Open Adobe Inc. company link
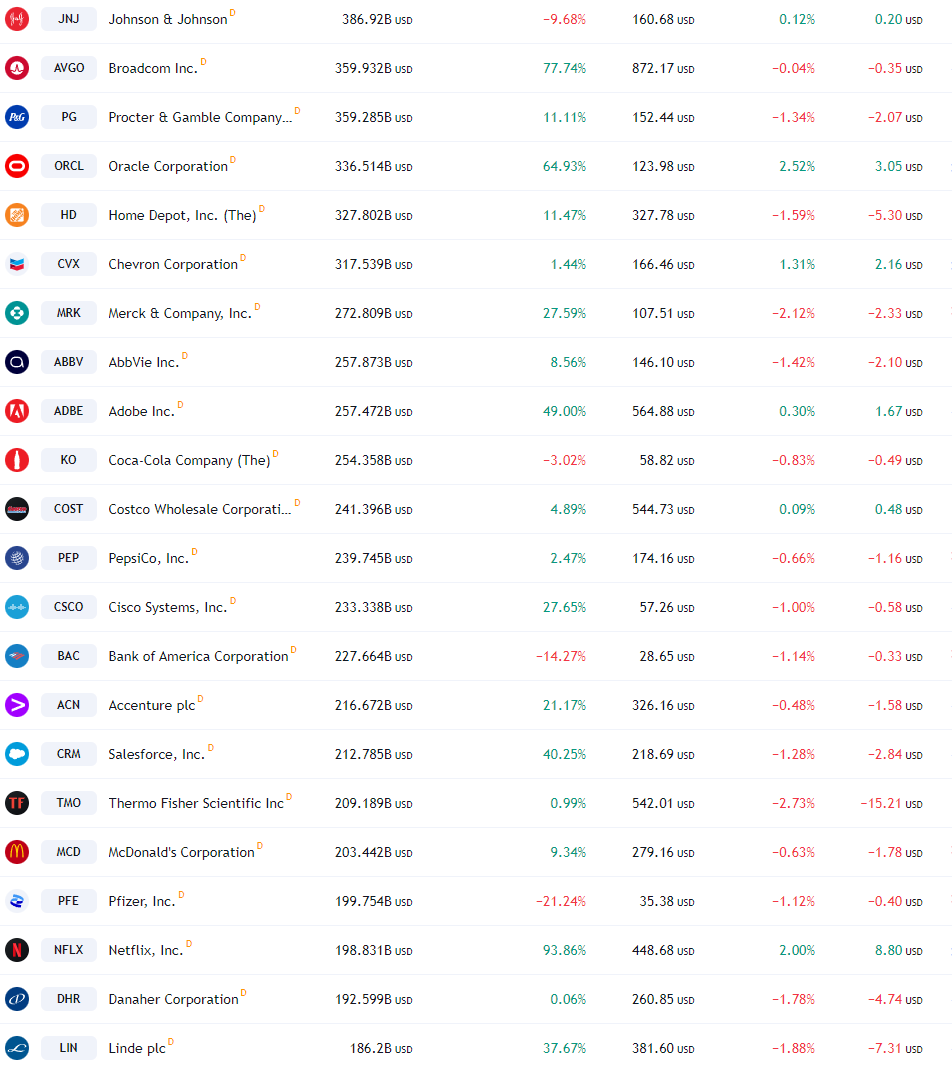The height and width of the screenshot is (1066, 952). tap(141, 411)
